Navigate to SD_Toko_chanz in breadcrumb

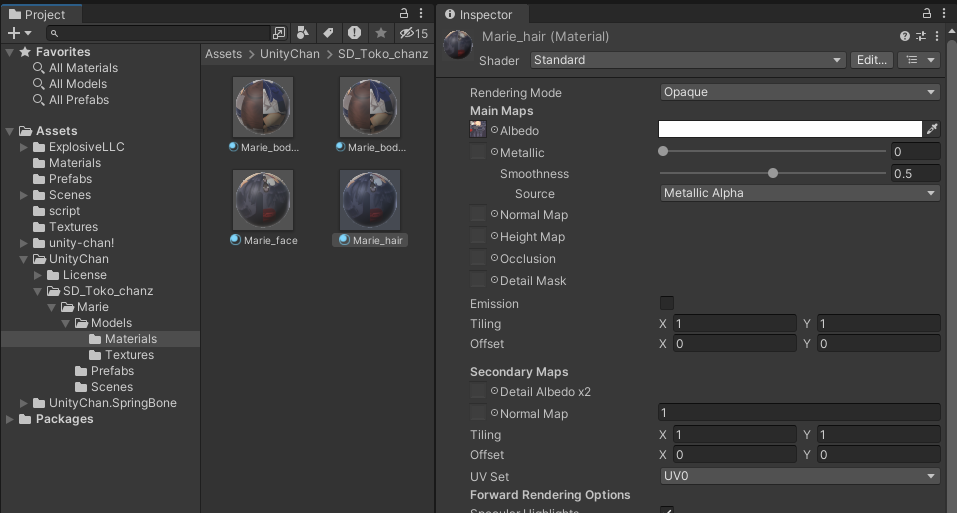tap(383, 54)
